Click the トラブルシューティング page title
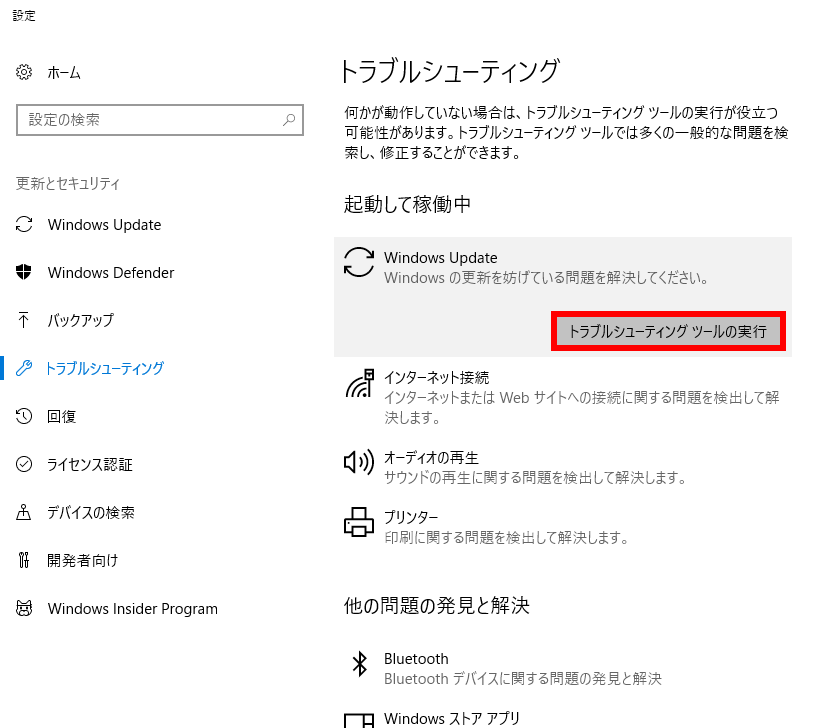The width and height of the screenshot is (838, 728). coord(449,71)
